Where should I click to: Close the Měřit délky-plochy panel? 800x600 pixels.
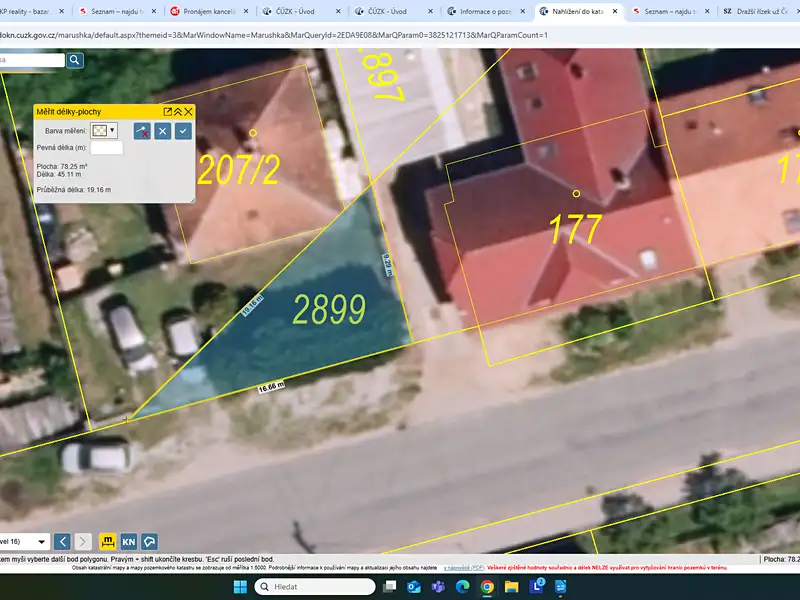point(188,112)
